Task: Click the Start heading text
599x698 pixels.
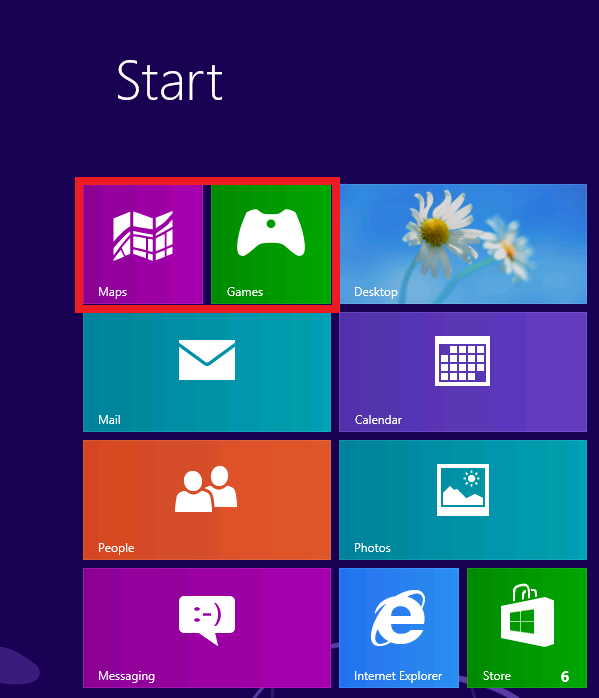Action: (x=170, y=81)
